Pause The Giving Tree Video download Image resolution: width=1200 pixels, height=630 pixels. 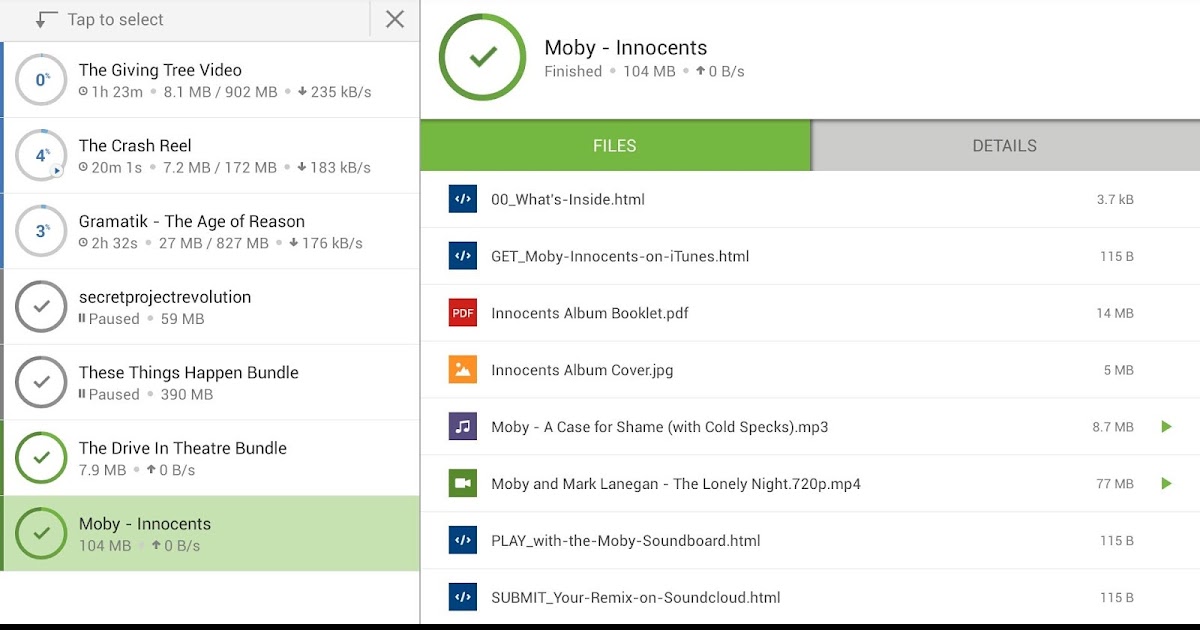[41, 79]
